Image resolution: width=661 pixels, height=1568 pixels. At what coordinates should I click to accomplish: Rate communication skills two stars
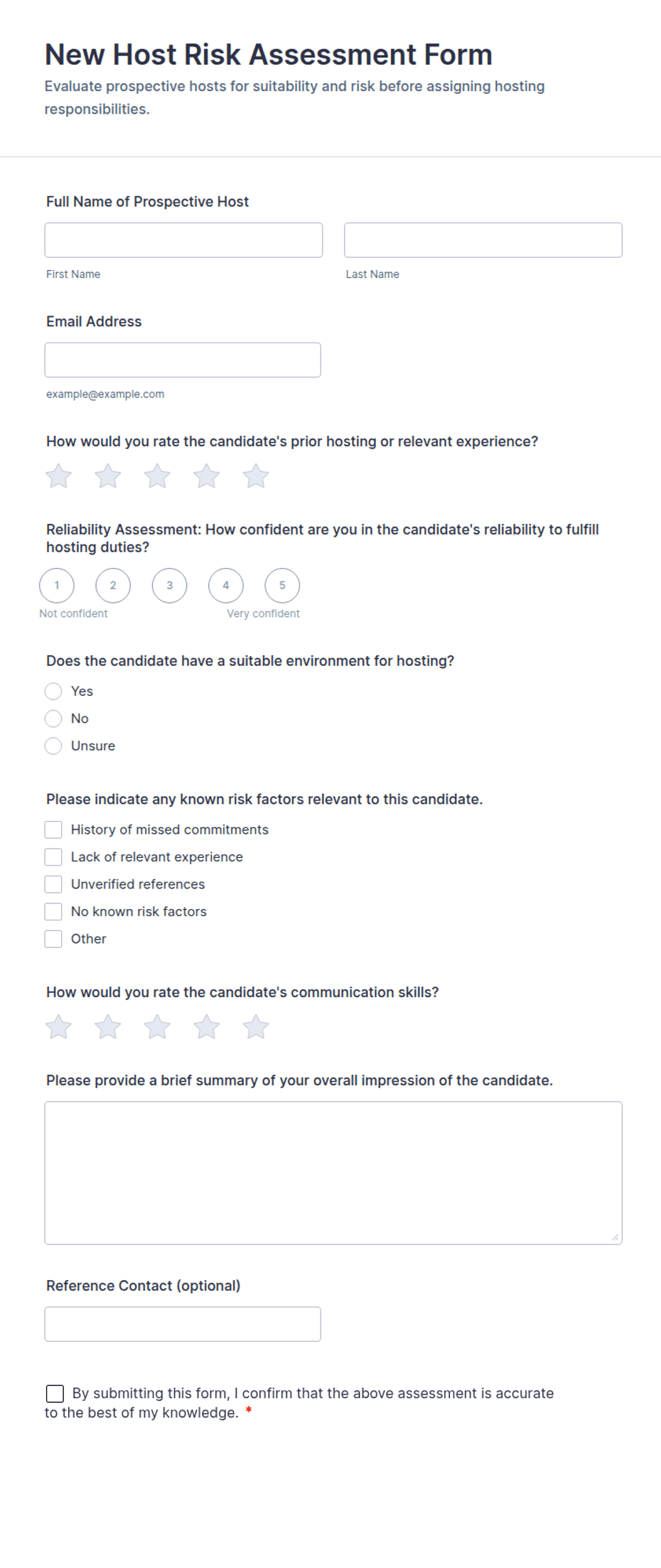[x=108, y=1027]
